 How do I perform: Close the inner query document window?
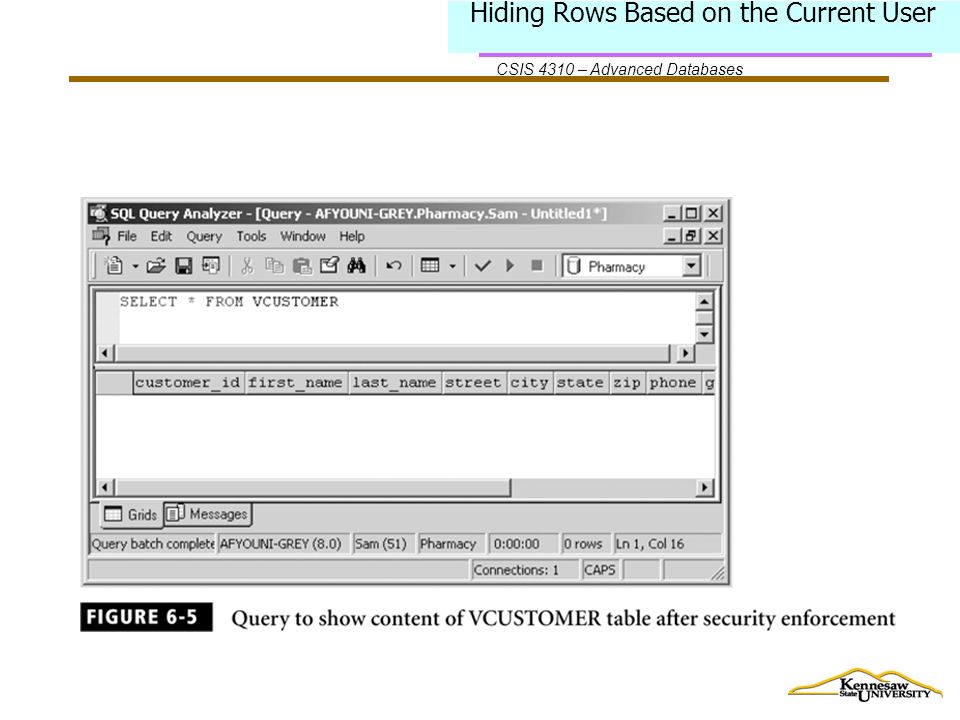click(x=713, y=236)
